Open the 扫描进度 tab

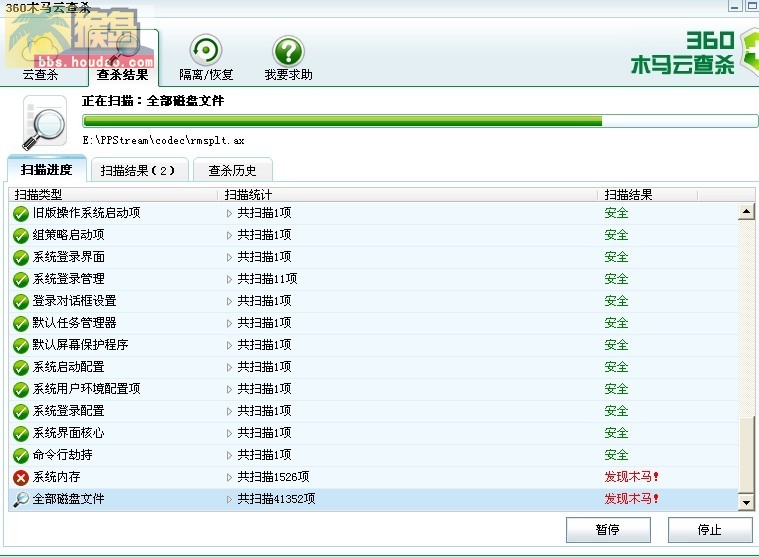click(x=46, y=169)
